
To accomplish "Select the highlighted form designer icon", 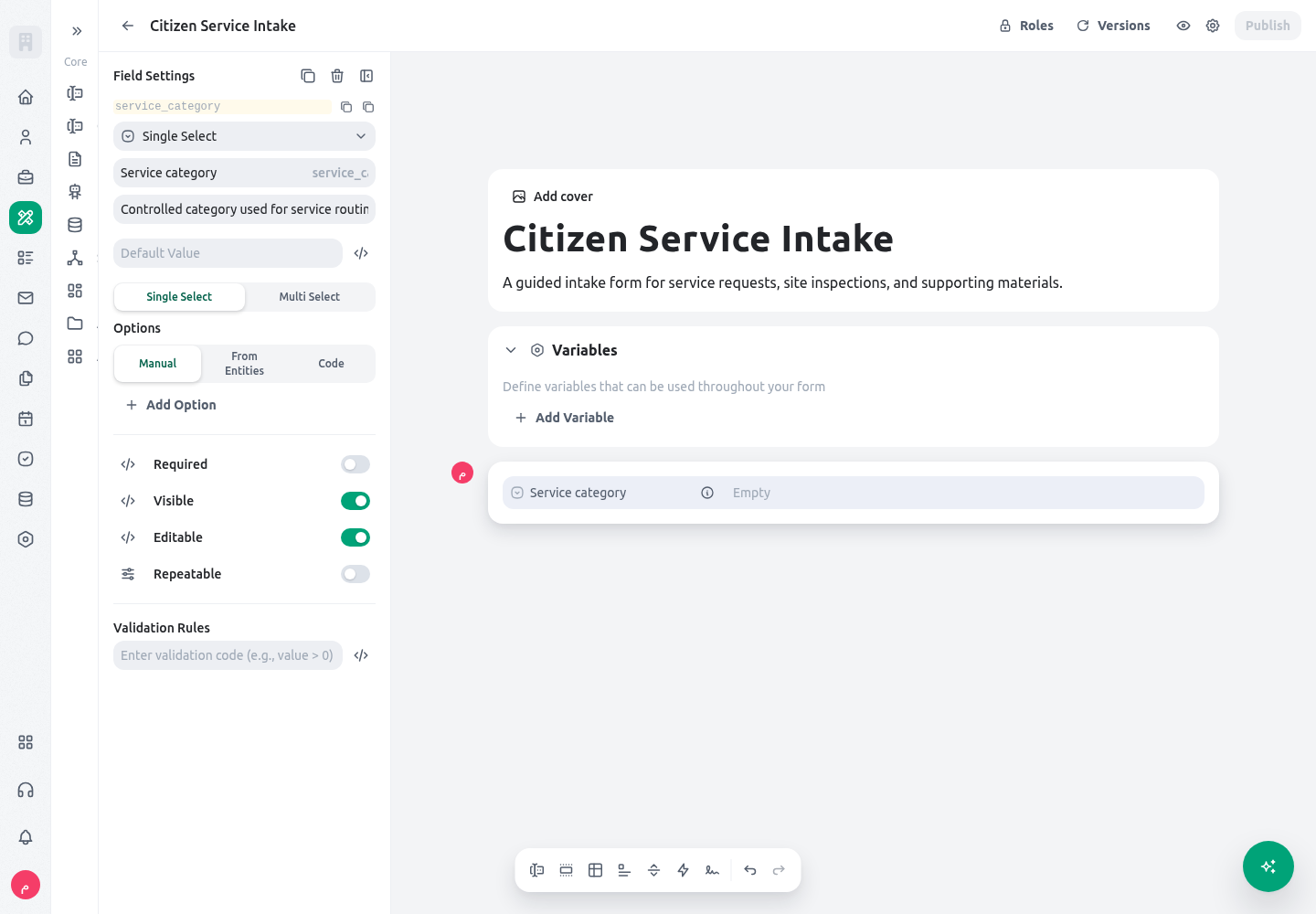I will click(26, 218).
